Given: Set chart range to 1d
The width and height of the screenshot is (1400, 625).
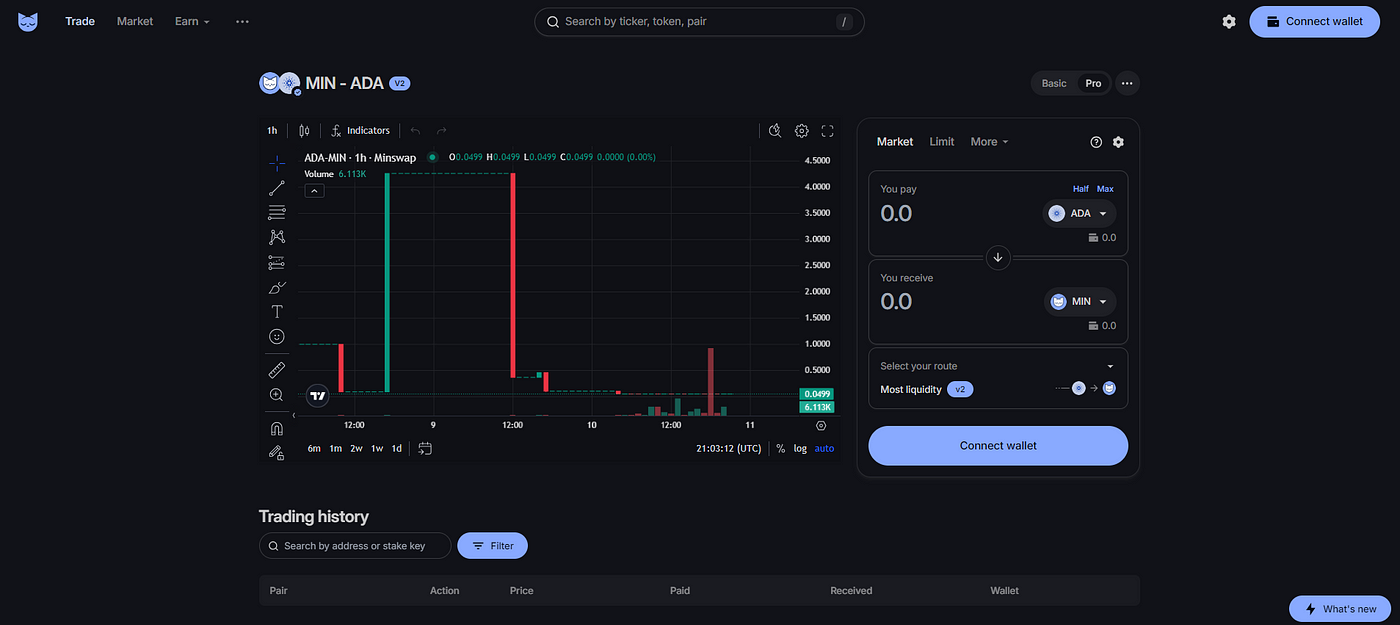Looking at the screenshot, I should (x=397, y=448).
